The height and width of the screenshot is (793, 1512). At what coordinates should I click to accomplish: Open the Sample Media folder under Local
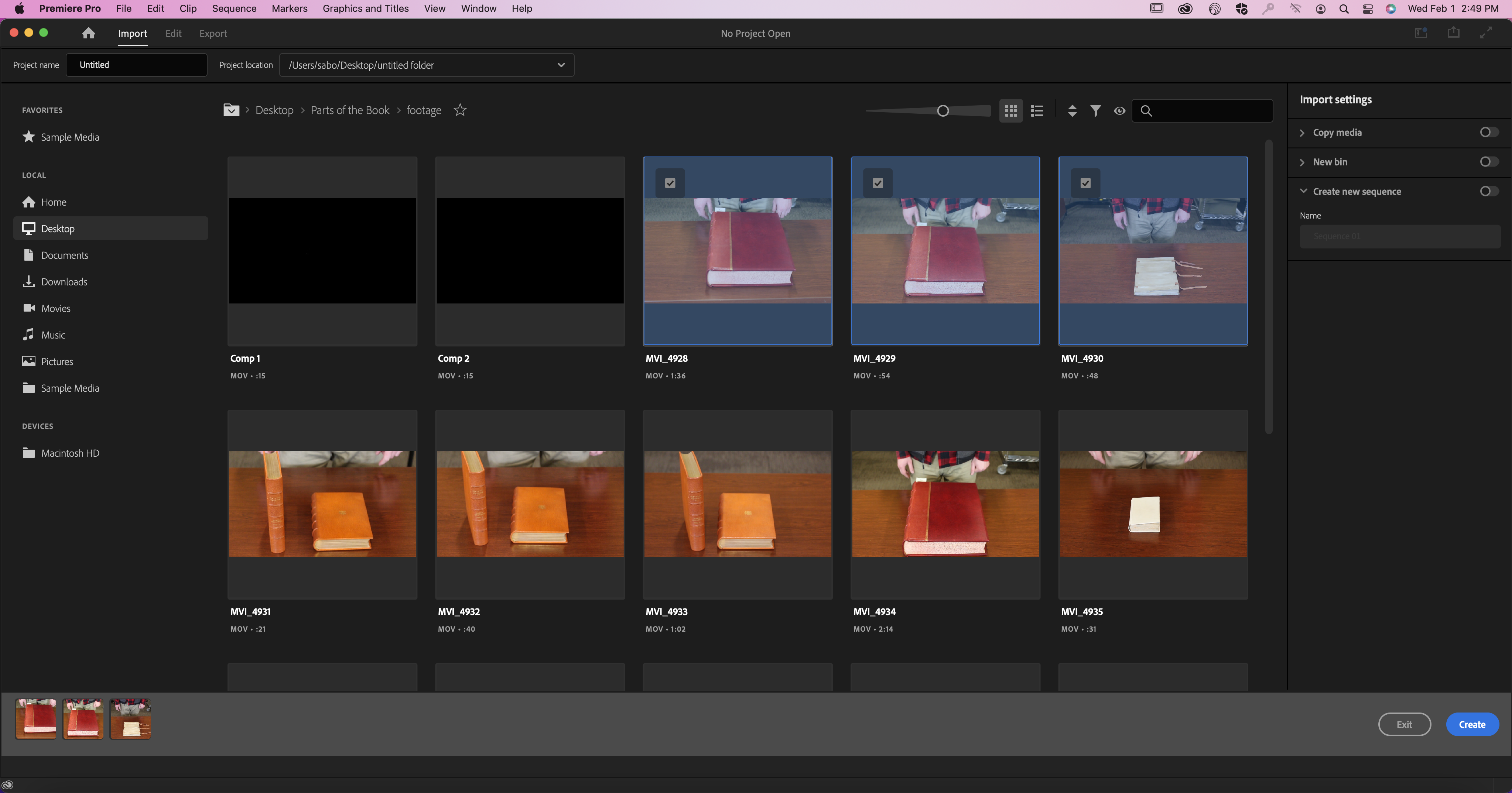61,388
